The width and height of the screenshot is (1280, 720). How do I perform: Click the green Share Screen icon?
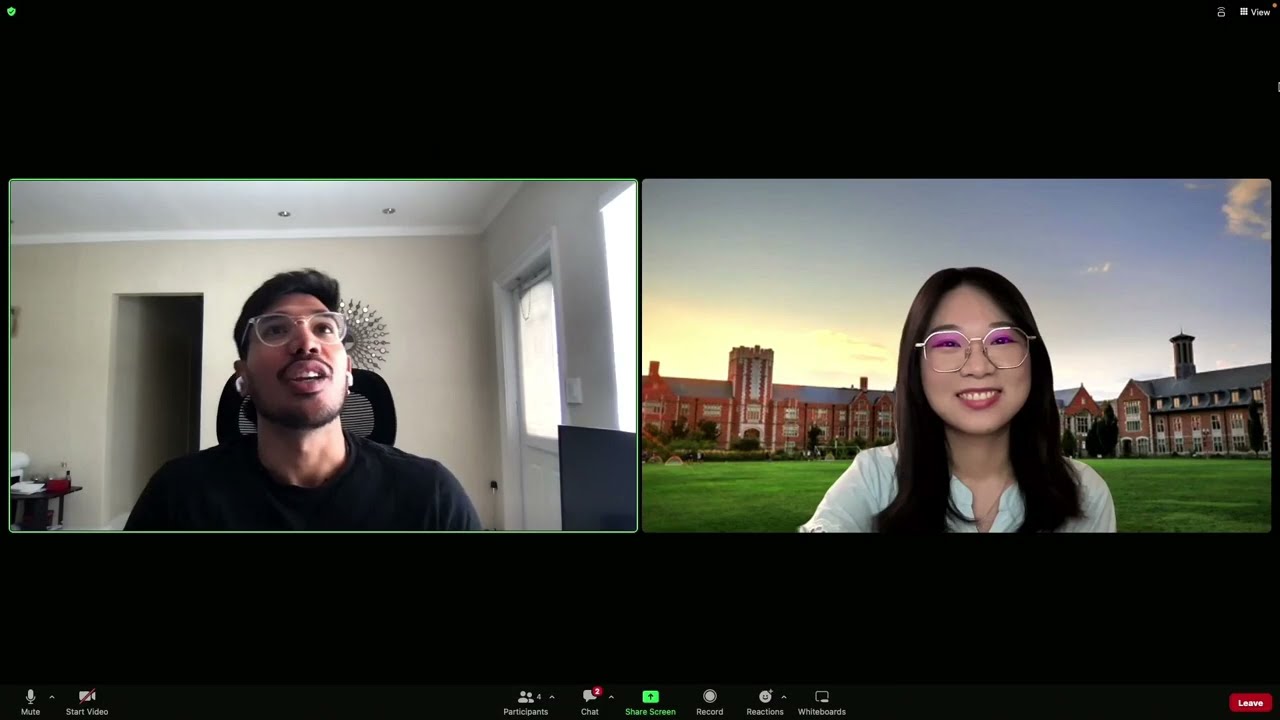point(650,696)
